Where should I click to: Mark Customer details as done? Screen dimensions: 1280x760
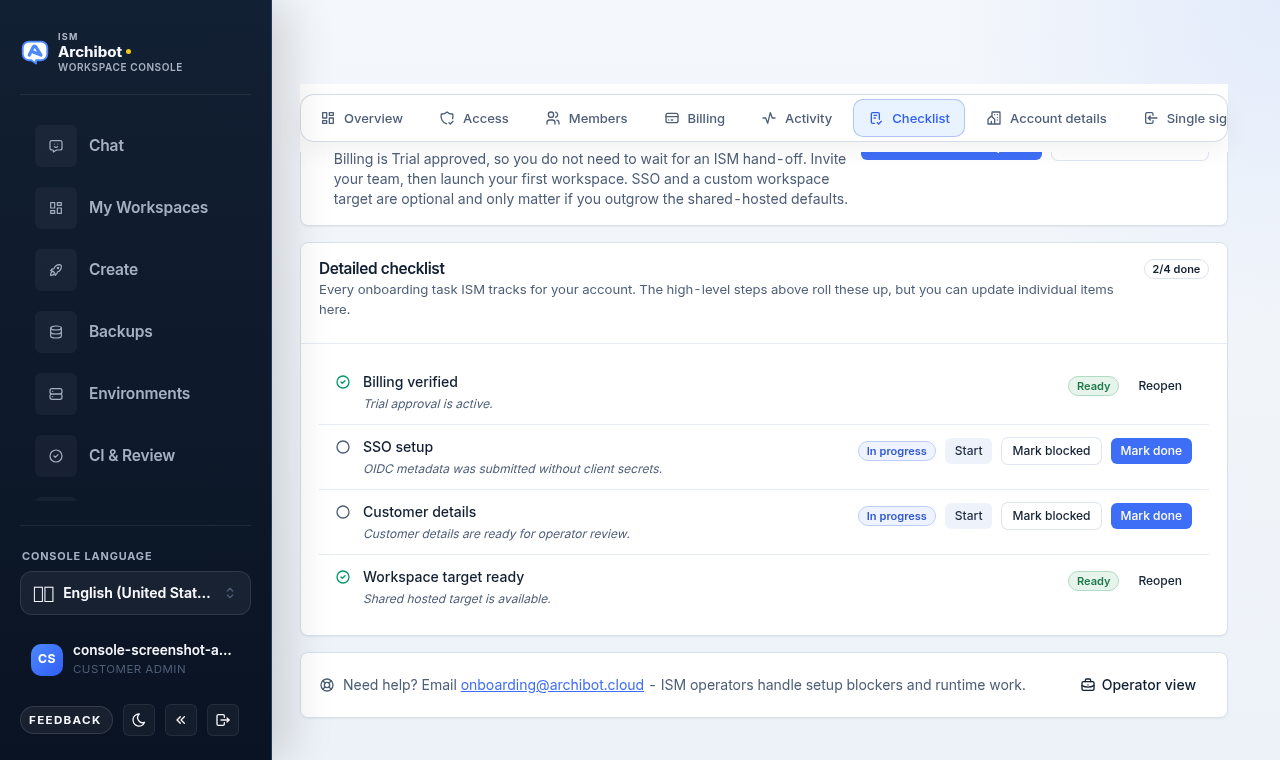click(1151, 516)
